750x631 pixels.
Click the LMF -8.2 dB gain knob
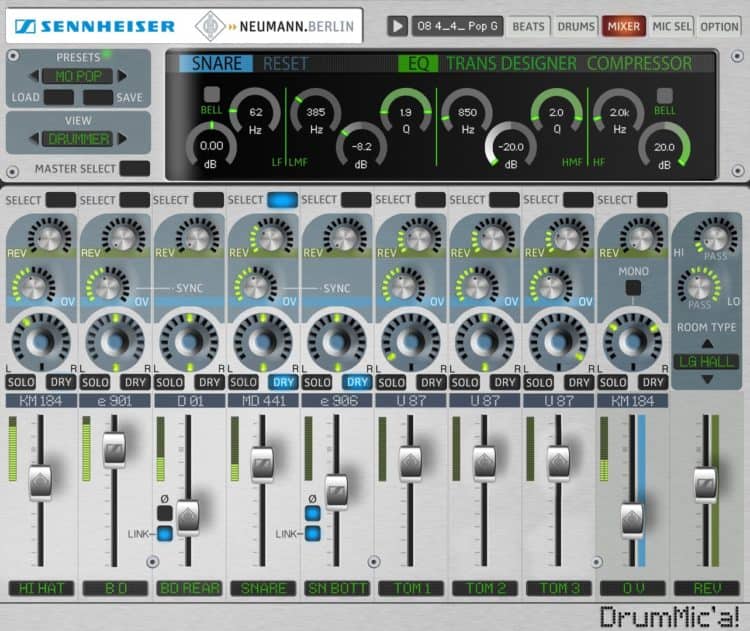(362, 146)
